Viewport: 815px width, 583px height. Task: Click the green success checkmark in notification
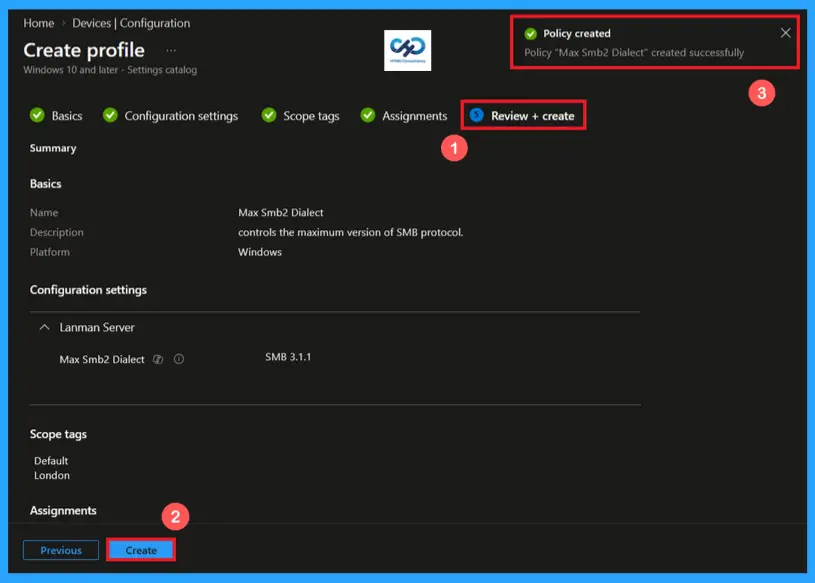[530, 34]
